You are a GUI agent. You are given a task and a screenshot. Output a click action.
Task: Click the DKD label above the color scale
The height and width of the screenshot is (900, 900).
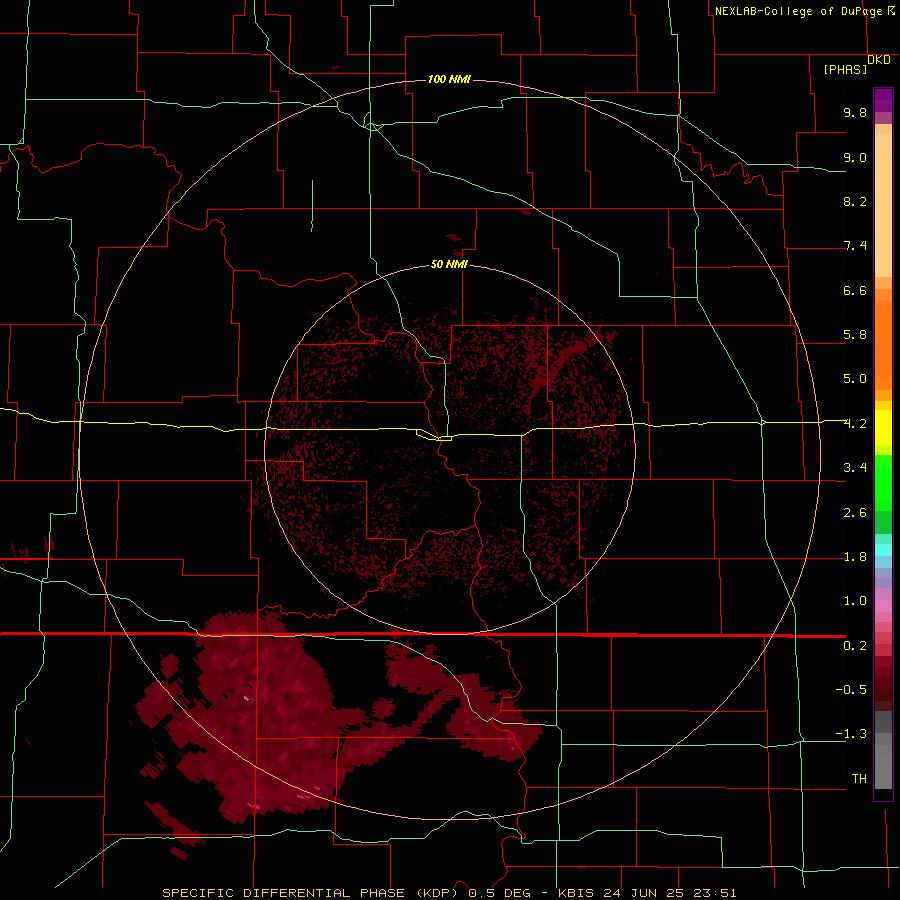pyautogui.click(x=879, y=60)
